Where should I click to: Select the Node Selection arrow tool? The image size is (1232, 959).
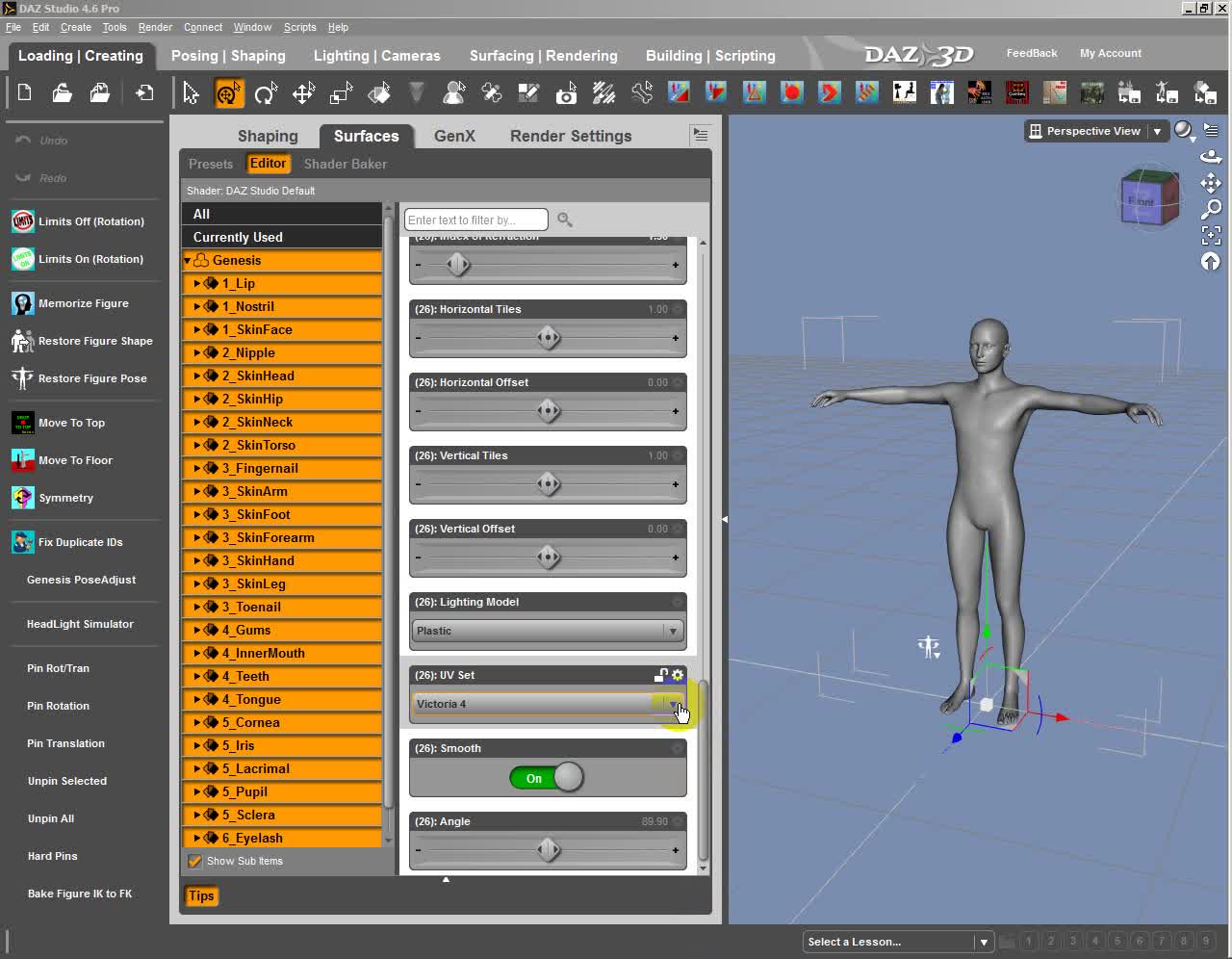tap(191, 93)
